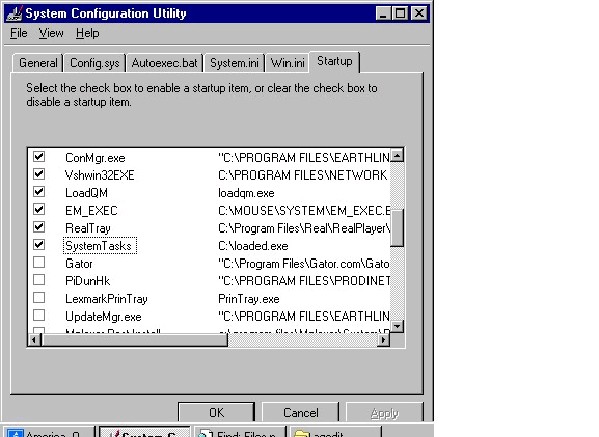Toggle the EM_EXEC startup checkbox
Screen dimensions: 599x437
pos(39,209)
